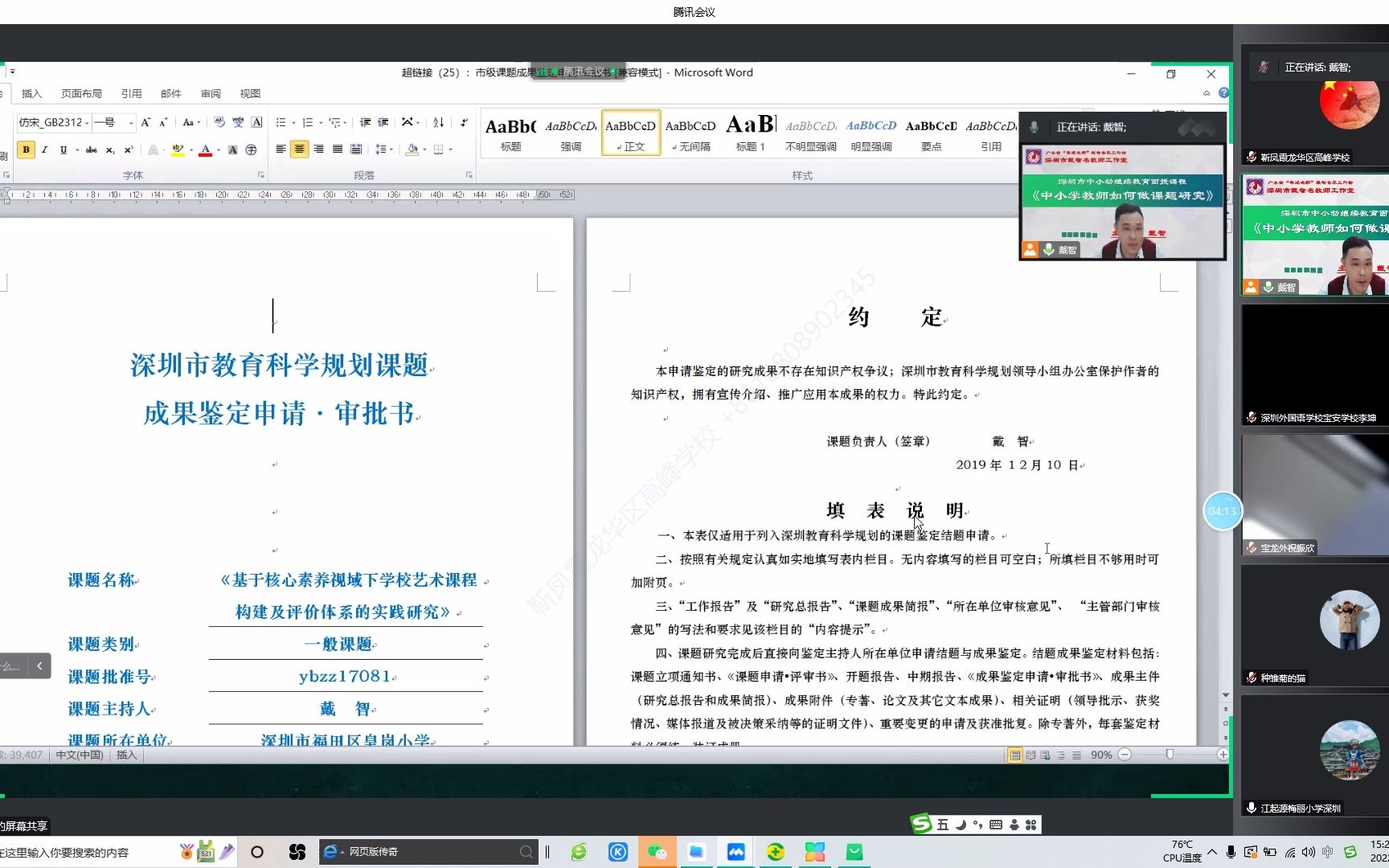Apply the 标题 1 style
This screenshot has width=1389, height=868.
(751, 134)
